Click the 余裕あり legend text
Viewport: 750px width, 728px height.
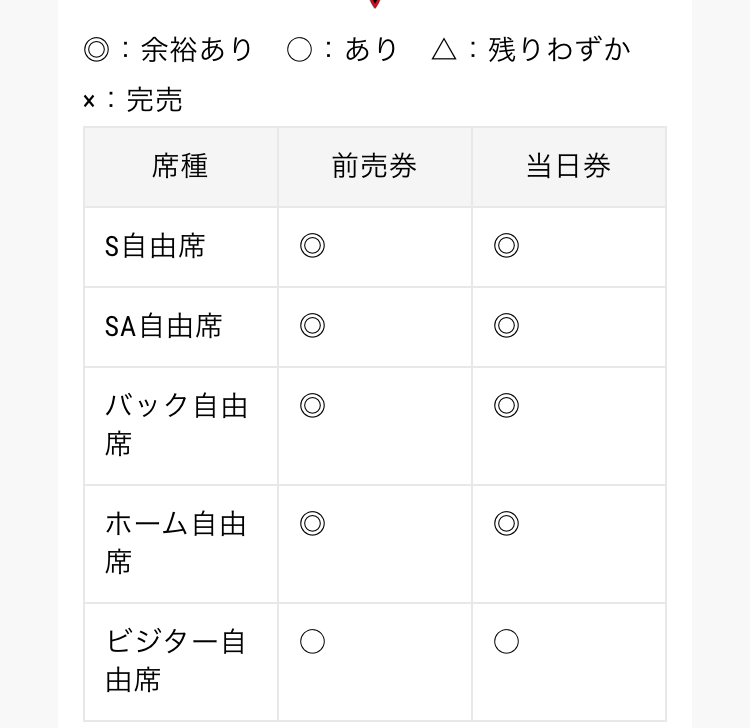(x=196, y=50)
